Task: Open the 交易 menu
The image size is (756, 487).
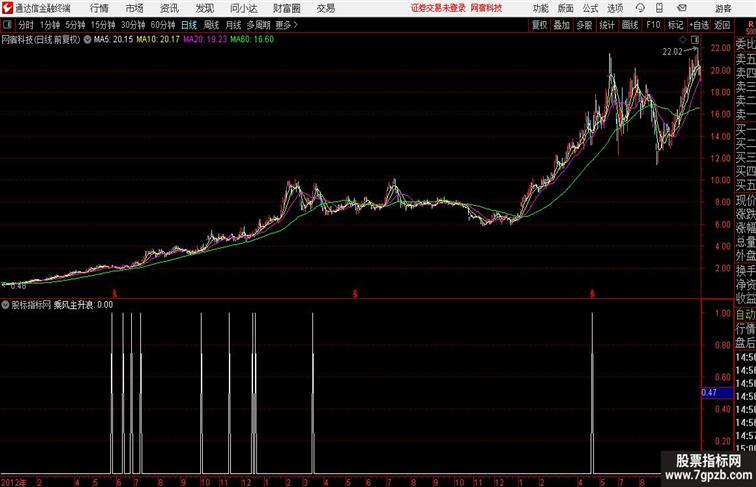Action: (325, 8)
